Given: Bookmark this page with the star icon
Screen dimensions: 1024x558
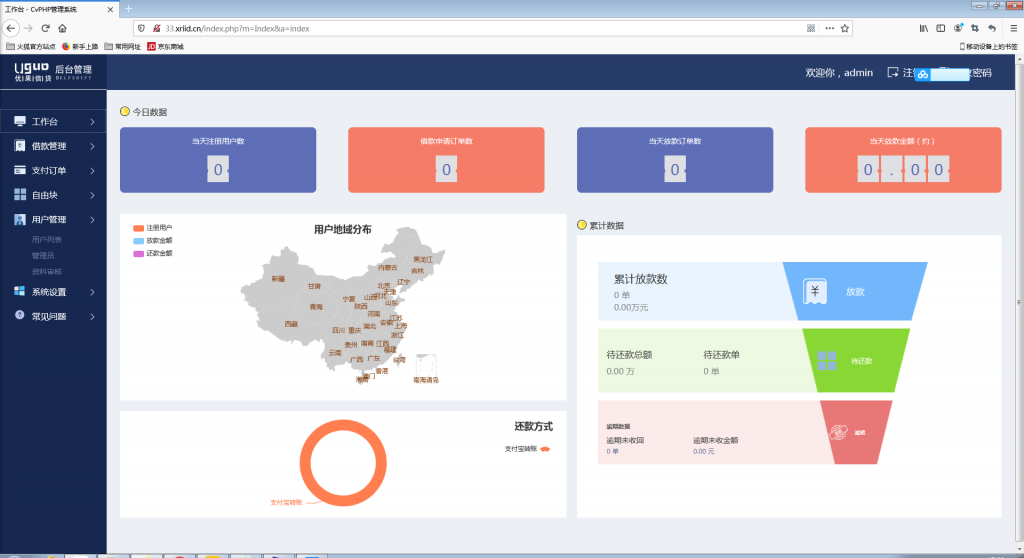Looking at the screenshot, I should point(845,28).
